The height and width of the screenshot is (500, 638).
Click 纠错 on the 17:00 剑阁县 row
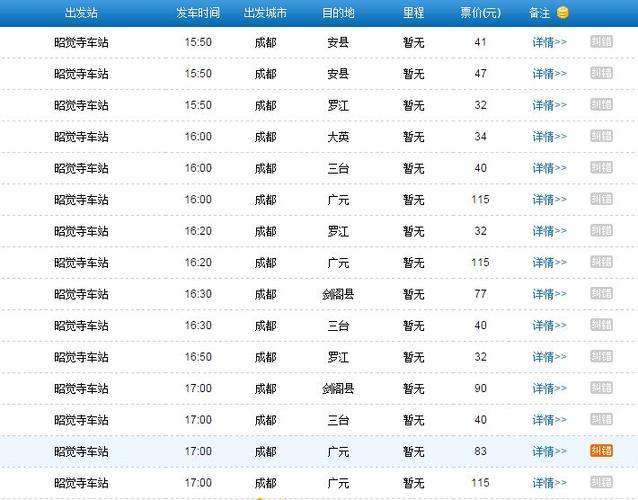click(601, 388)
